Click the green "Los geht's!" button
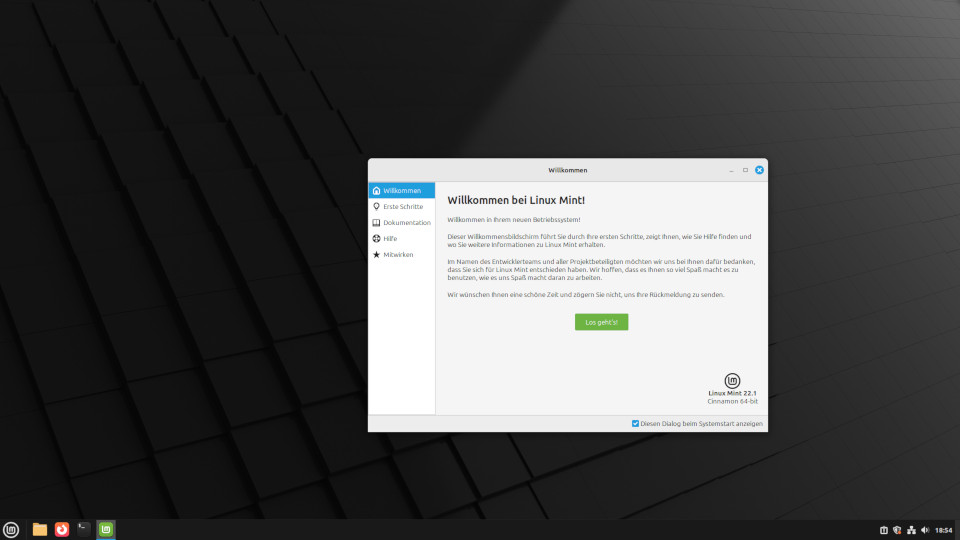 (601, 322)
